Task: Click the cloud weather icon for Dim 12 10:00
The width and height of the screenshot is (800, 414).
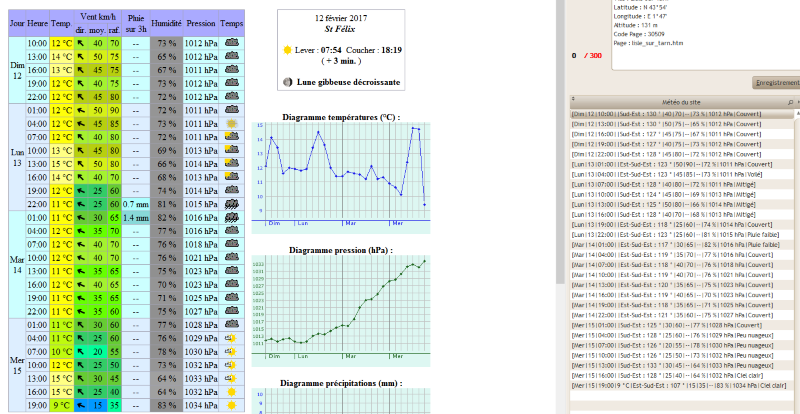Action: pyautogui.click(x=232, y=43)
